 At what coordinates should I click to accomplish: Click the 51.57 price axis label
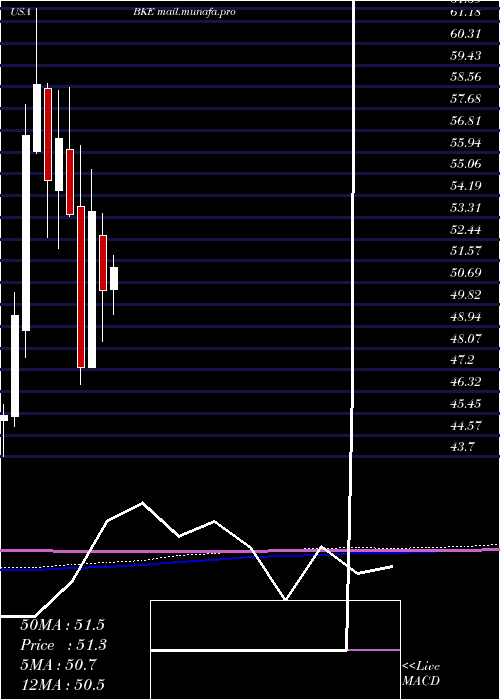pyautogui.click(x=466, y=251)
